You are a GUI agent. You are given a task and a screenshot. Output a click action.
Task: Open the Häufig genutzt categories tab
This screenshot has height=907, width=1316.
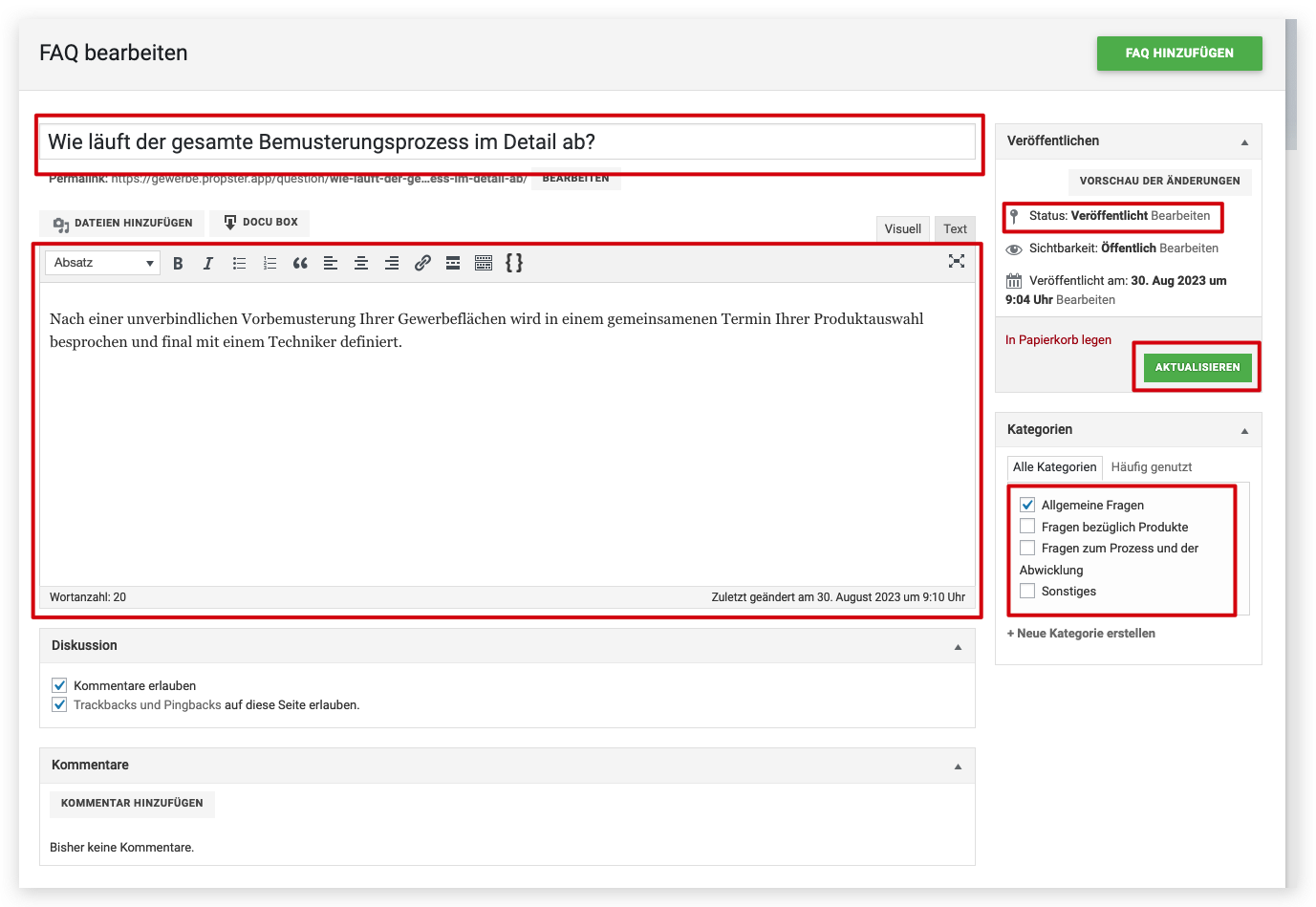(1151, 467)
